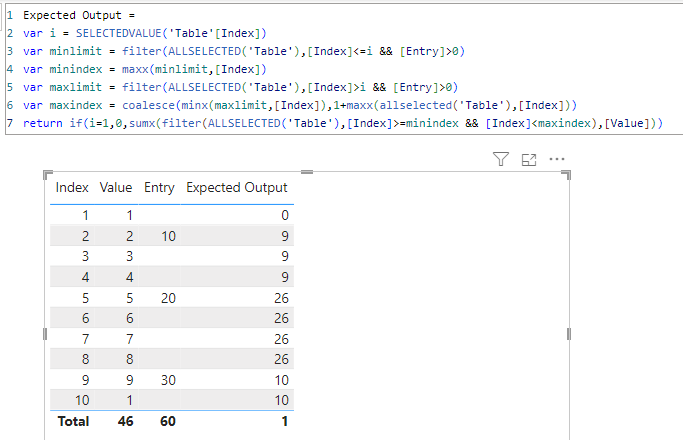Enter focus mode for the table visual

pos(529,159)
